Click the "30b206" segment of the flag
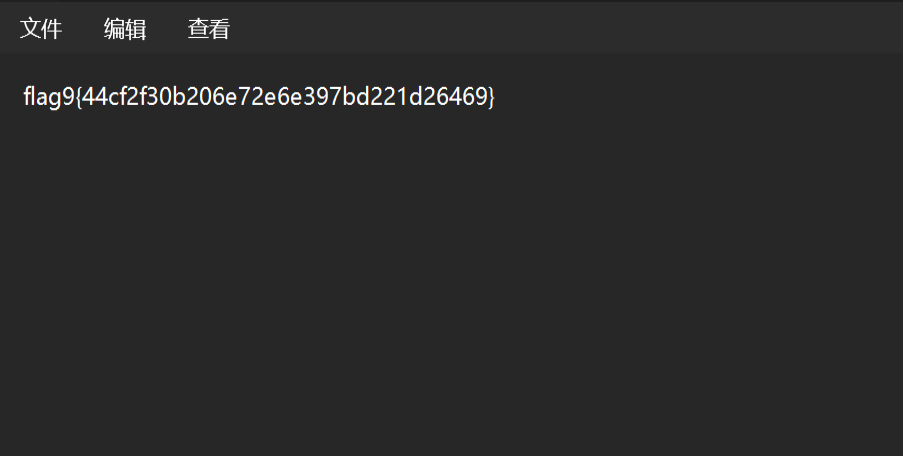 pyautogui.click(x=184, y=98)
